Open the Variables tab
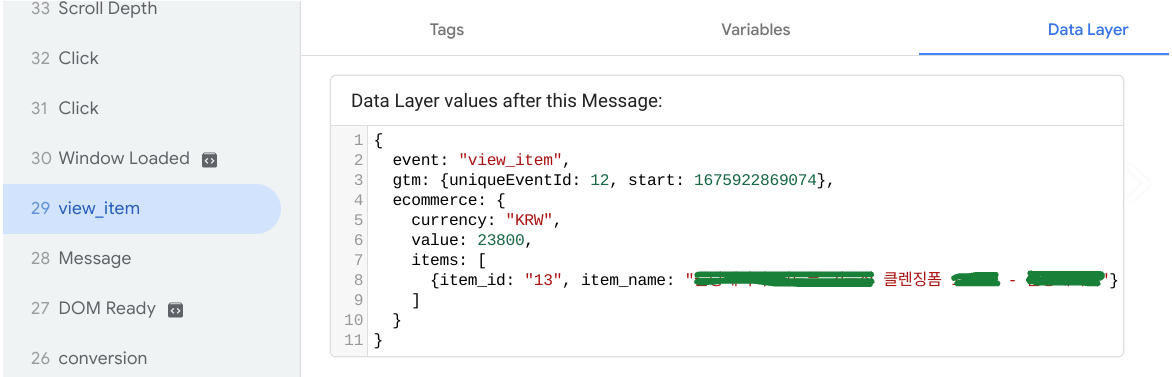1172x377 pixels. tap(756, 30)
